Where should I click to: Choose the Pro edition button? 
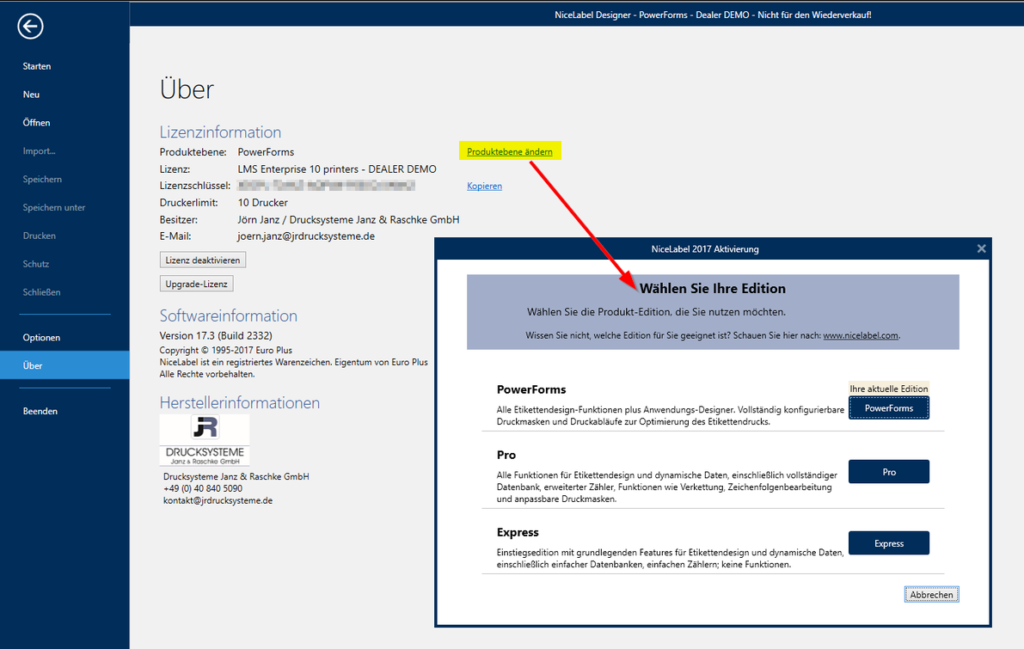pyautogui.click(x=888, y=472)
